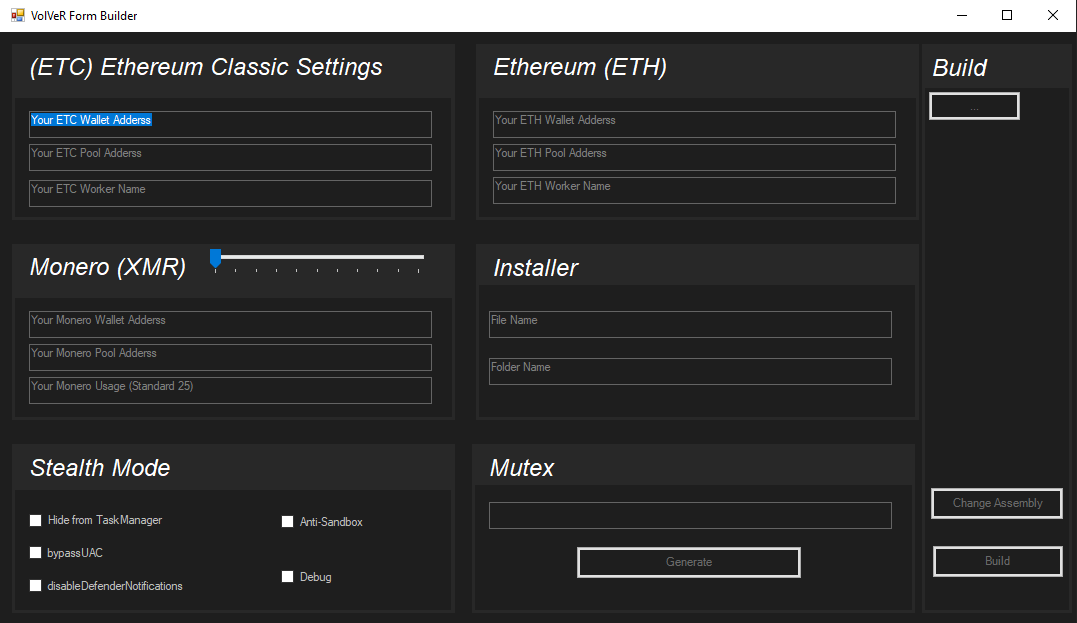Open the browse "..." button under Build
The height and width of the screenshot is (623, 1077).
[x=974, y=106]
